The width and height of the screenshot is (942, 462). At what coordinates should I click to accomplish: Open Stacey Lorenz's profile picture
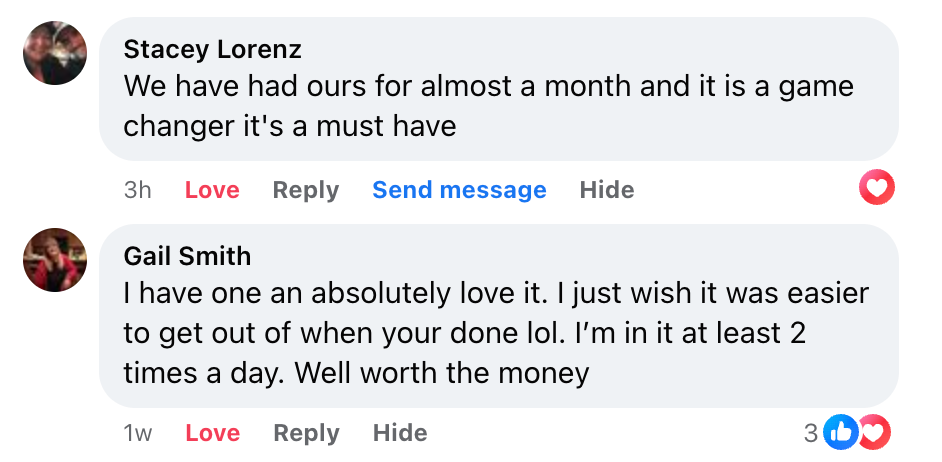click(55, 53)
